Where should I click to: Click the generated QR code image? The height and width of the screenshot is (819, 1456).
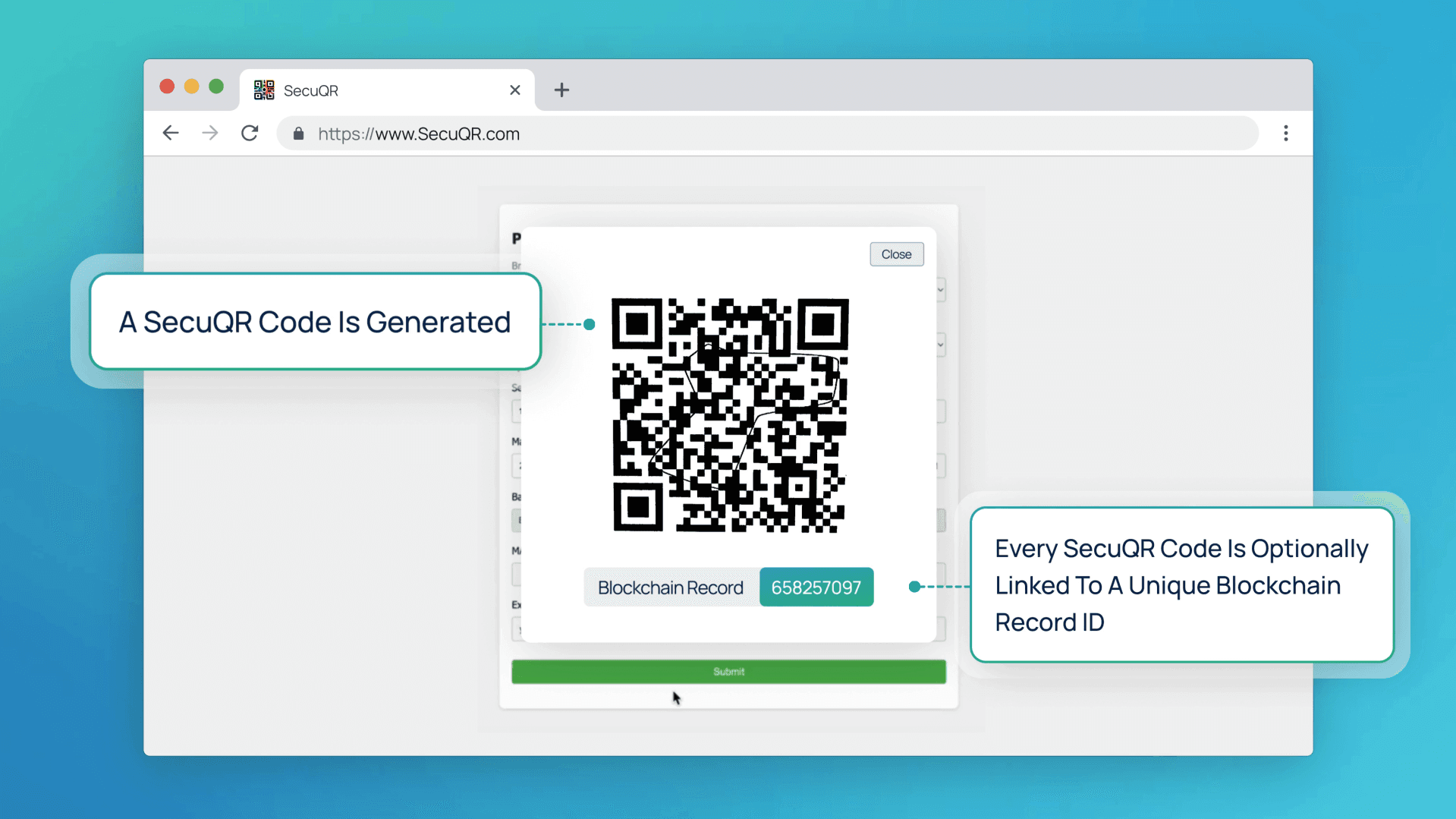(730, 415)
